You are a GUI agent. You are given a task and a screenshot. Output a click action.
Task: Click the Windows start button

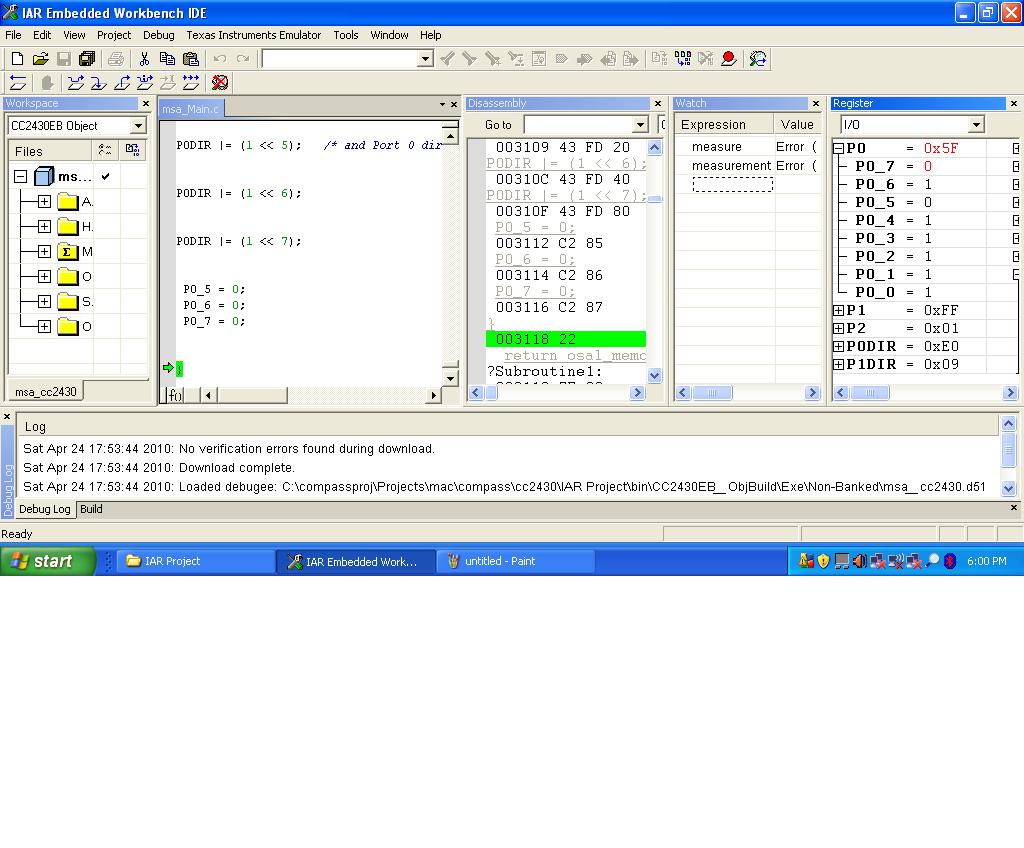click(48, 561)
